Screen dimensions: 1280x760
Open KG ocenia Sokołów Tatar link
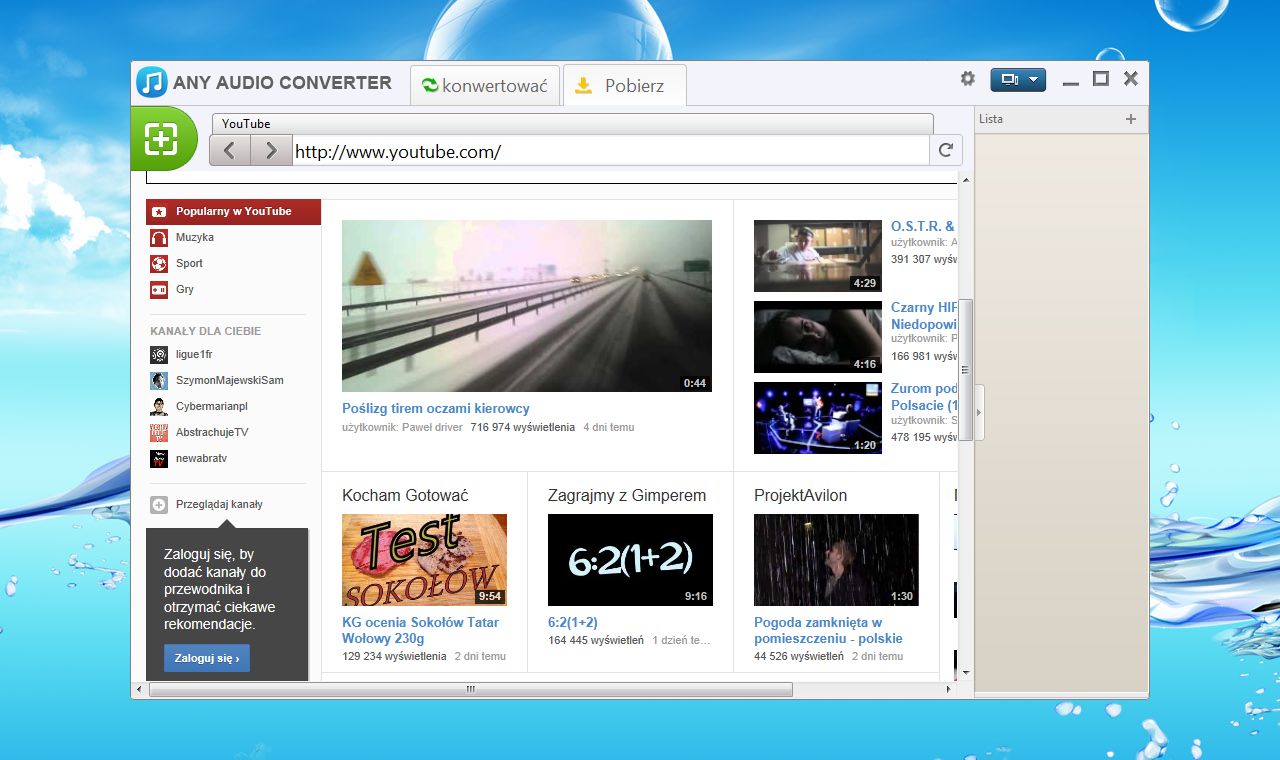coord(420,630)
